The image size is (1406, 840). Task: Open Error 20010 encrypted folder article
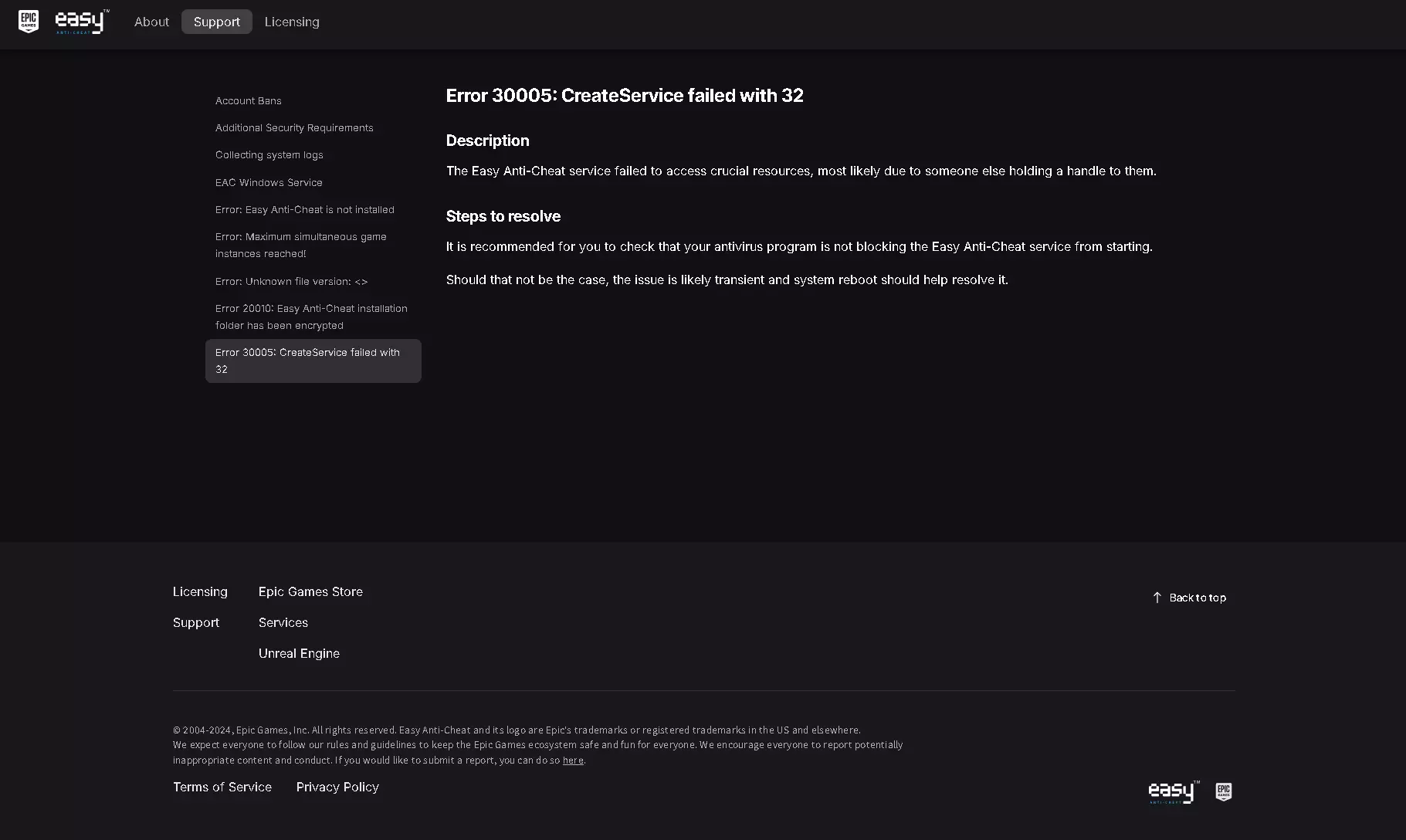pyautogui.click(x=311, y=317)
